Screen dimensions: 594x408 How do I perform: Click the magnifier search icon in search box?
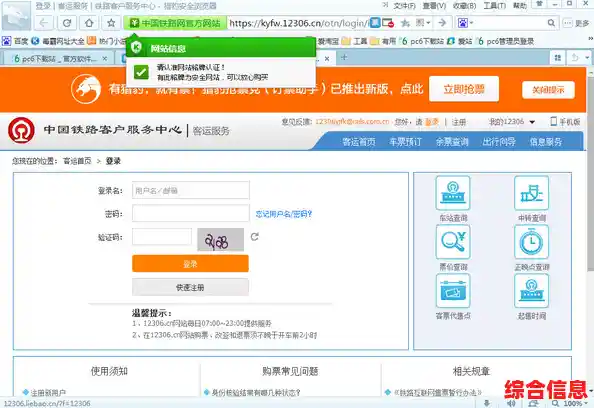[x=551, y=23]
